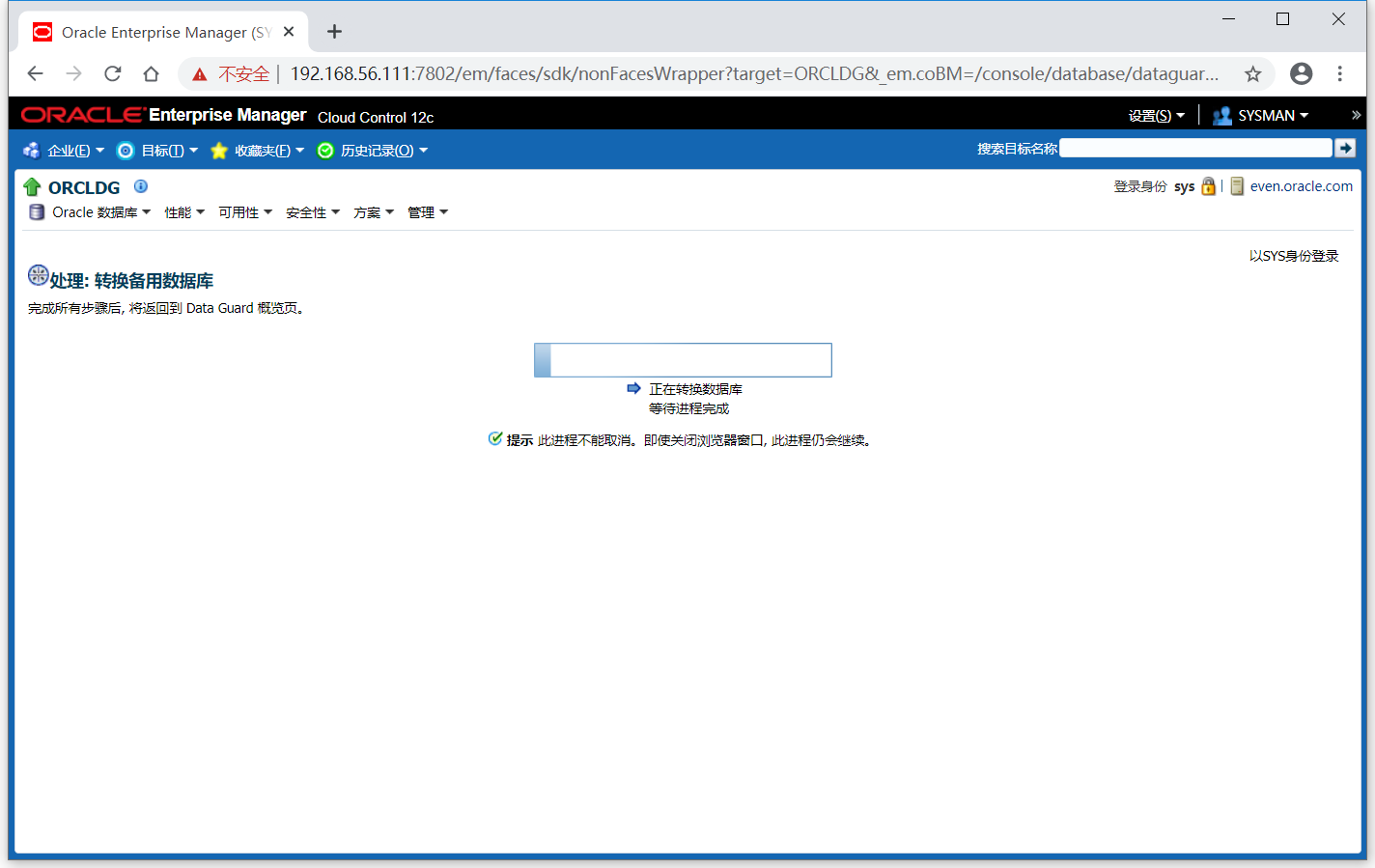The width and height of the screenshot is (1375, 868).
Task: Click the conversion progress bar
Action: click(x=683, y=360)
